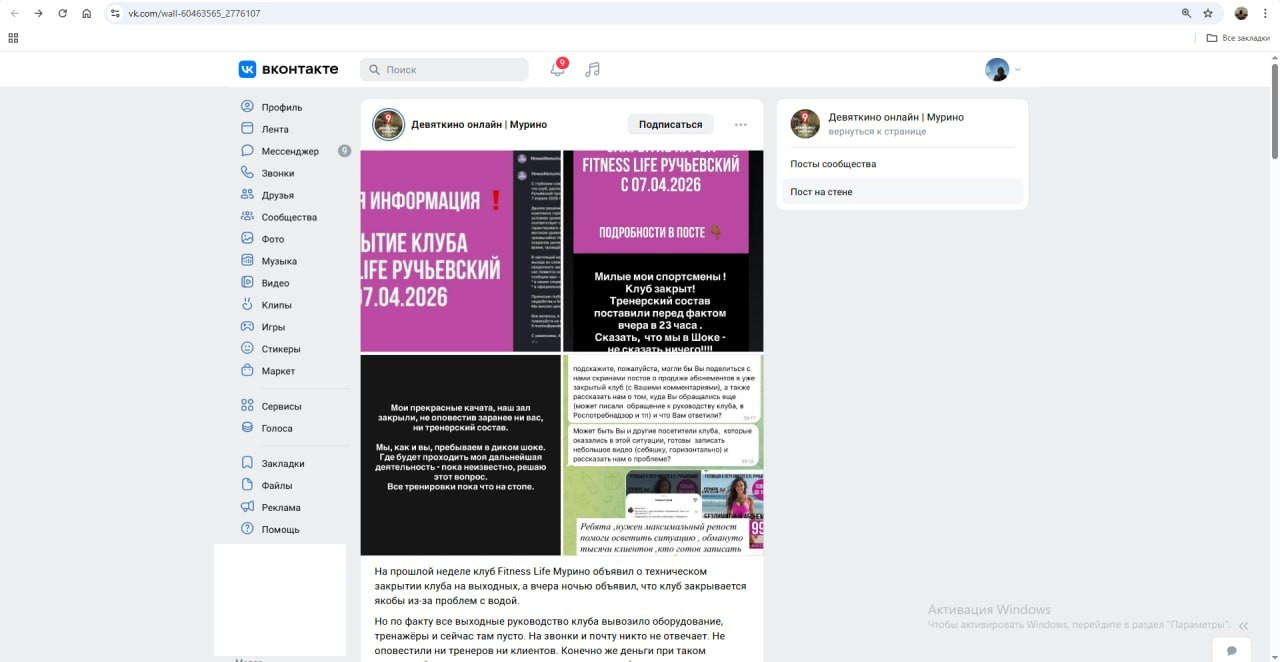Open Messenger from the left sidebar

point(290,151)
